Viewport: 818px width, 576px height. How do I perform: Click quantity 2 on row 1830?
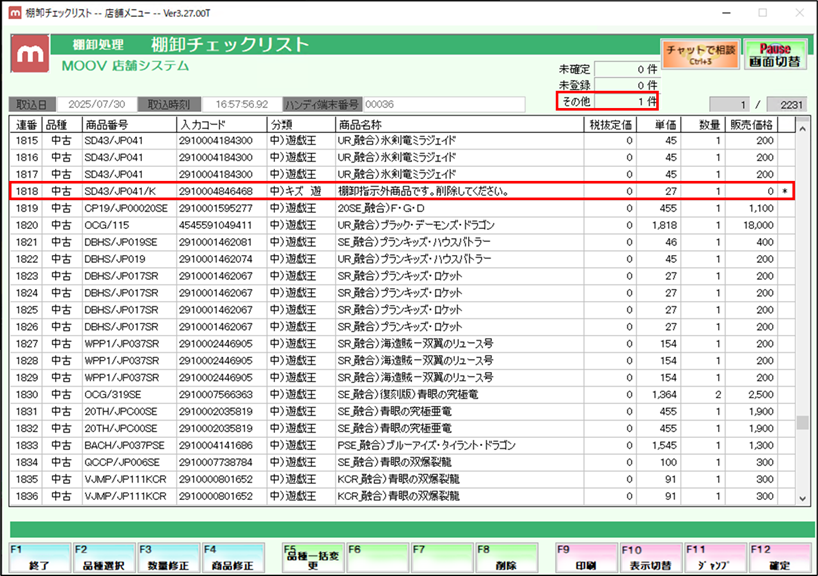pos(703,394)
